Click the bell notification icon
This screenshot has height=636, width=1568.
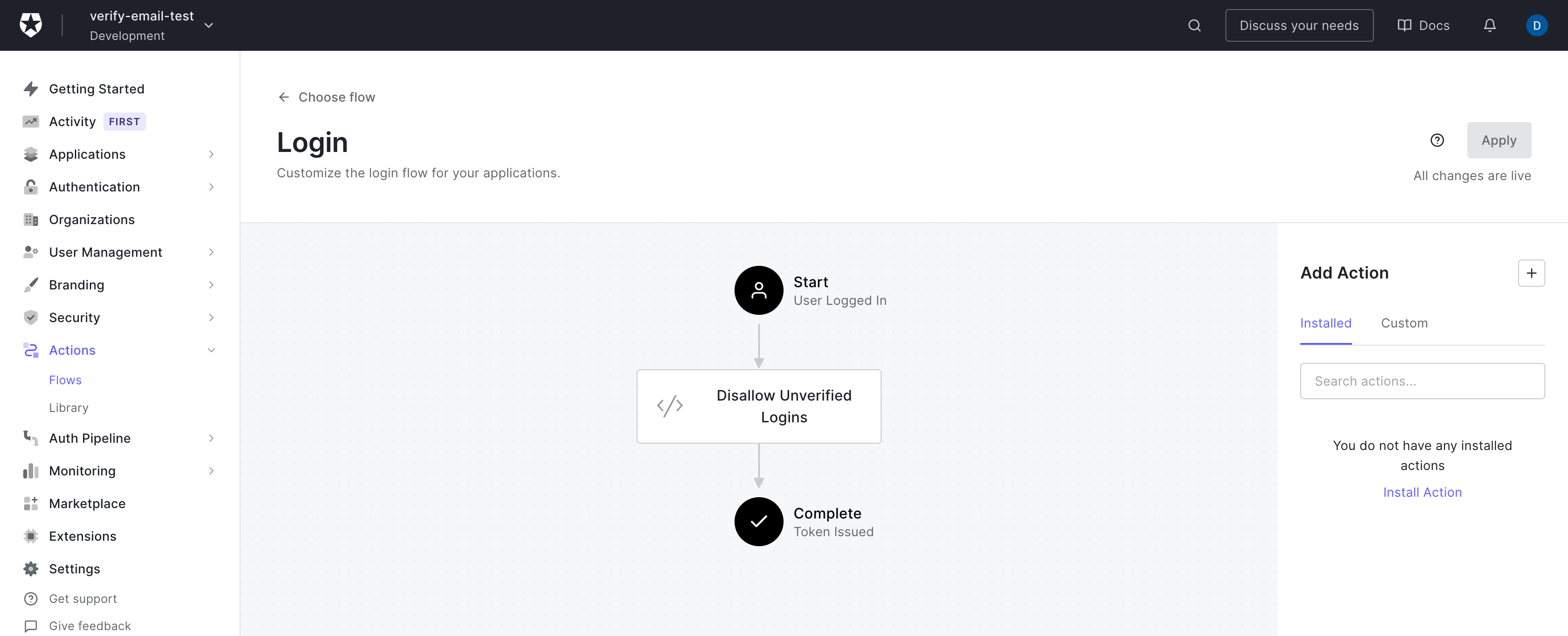click(x=1490, y=25)
